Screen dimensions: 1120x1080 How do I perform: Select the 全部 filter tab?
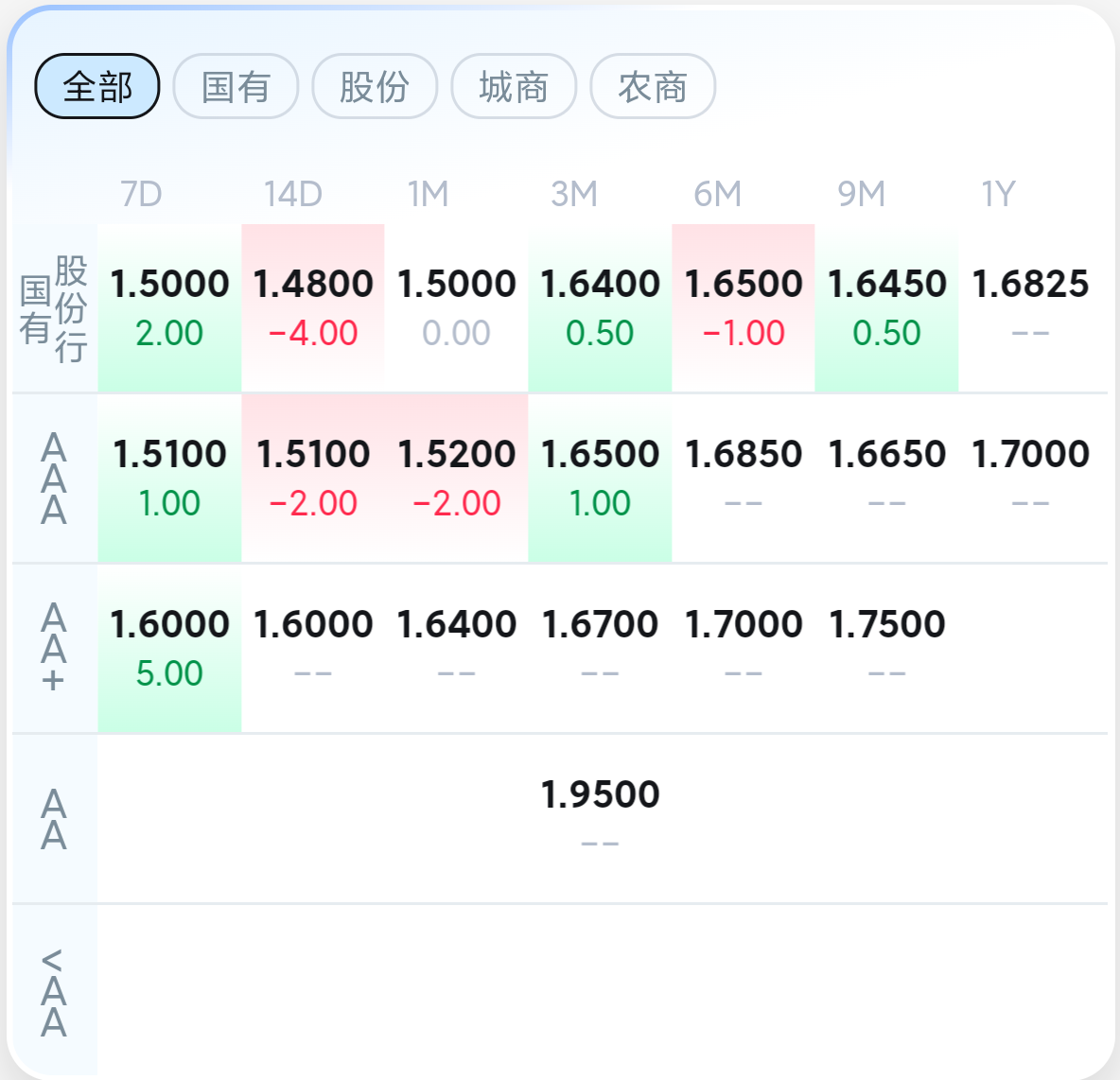pyautogui.click(x=97, y=86)
